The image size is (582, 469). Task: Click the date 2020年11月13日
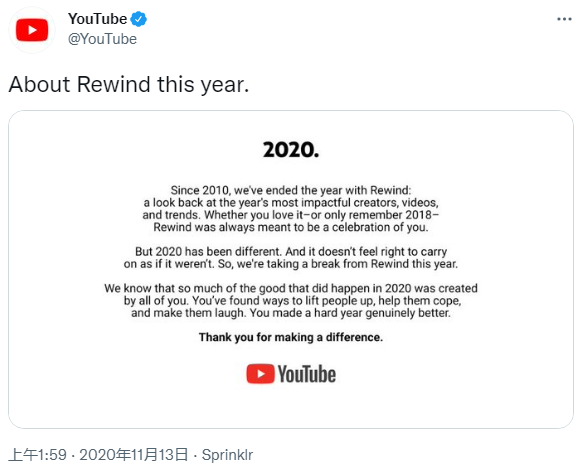[x=134, y=455]
